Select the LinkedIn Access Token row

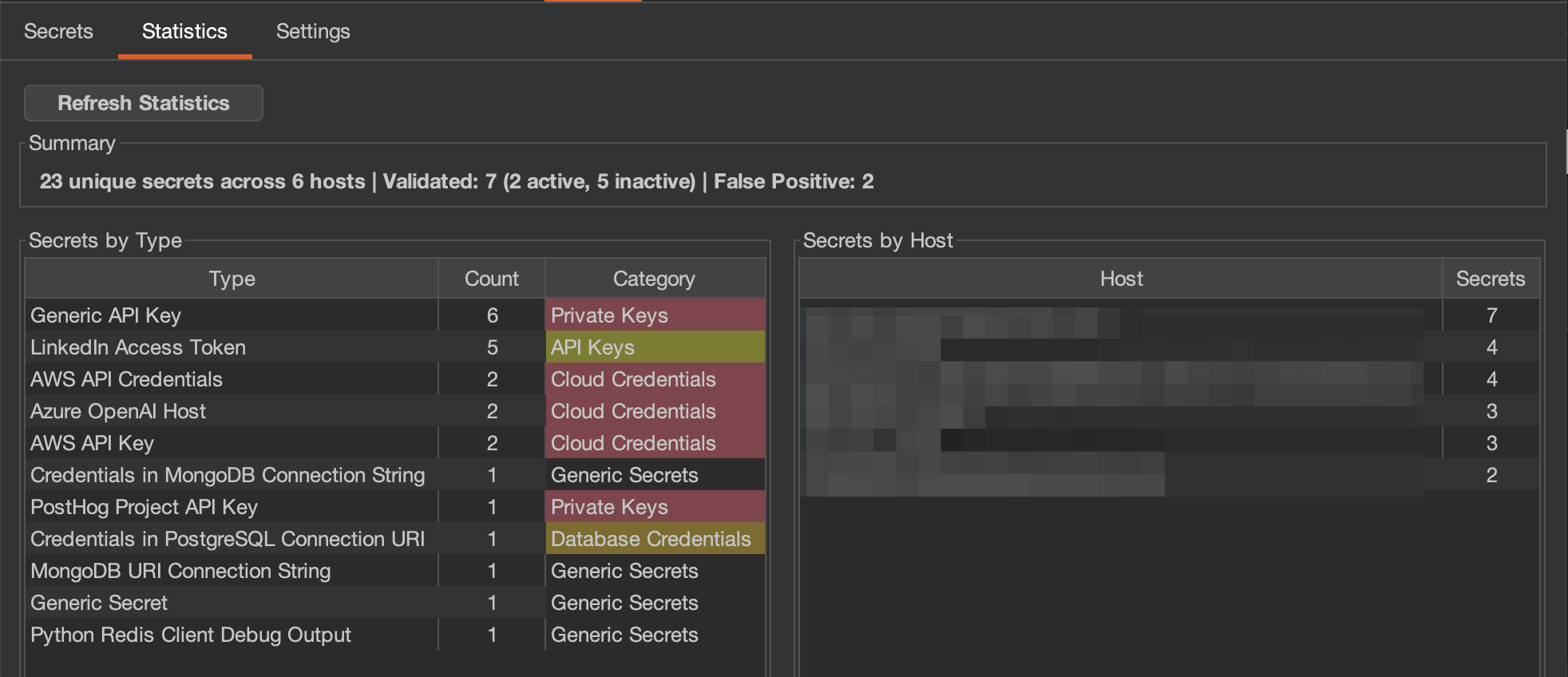[x=232, y=346]
